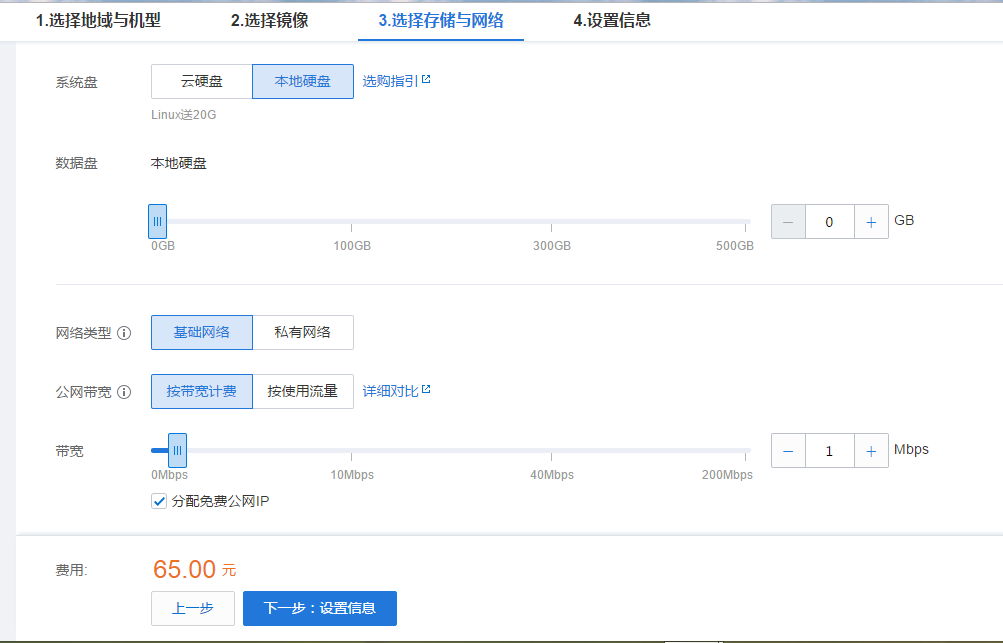
Task: Click the 下一步：设置信息 button
Action: coord(320,608)
